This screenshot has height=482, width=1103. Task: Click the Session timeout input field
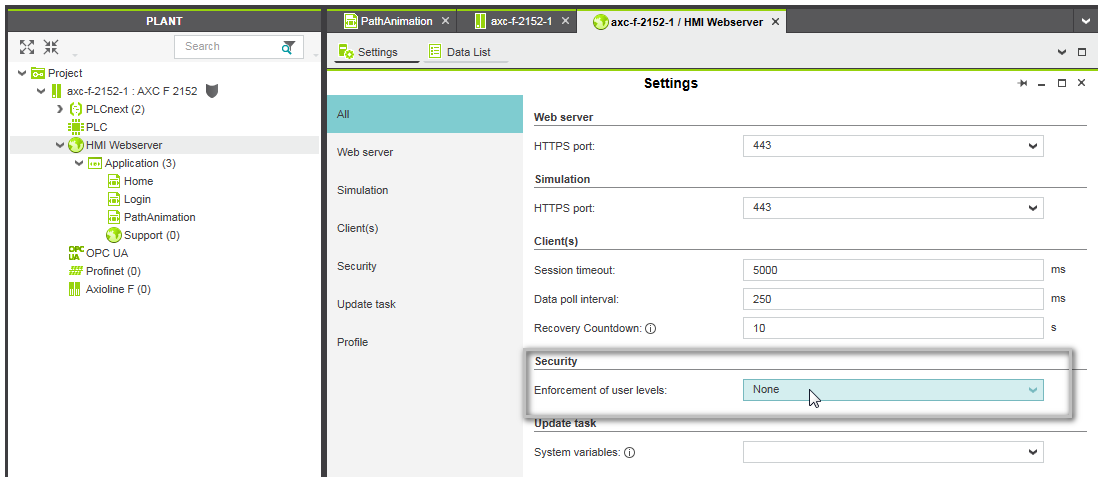pyautogui.click(x=892, y=270)
